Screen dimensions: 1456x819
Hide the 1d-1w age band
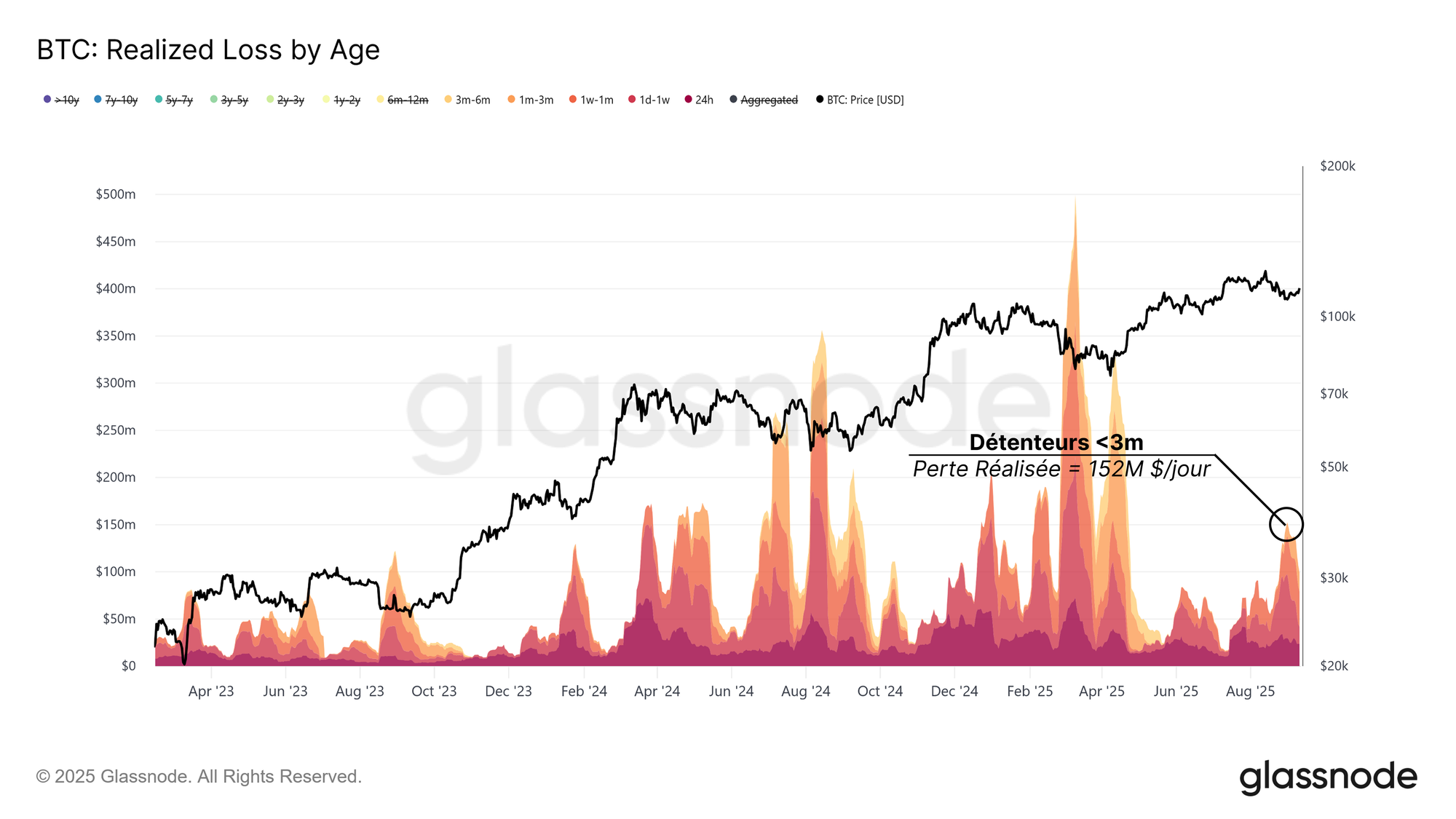pos(649,100)
